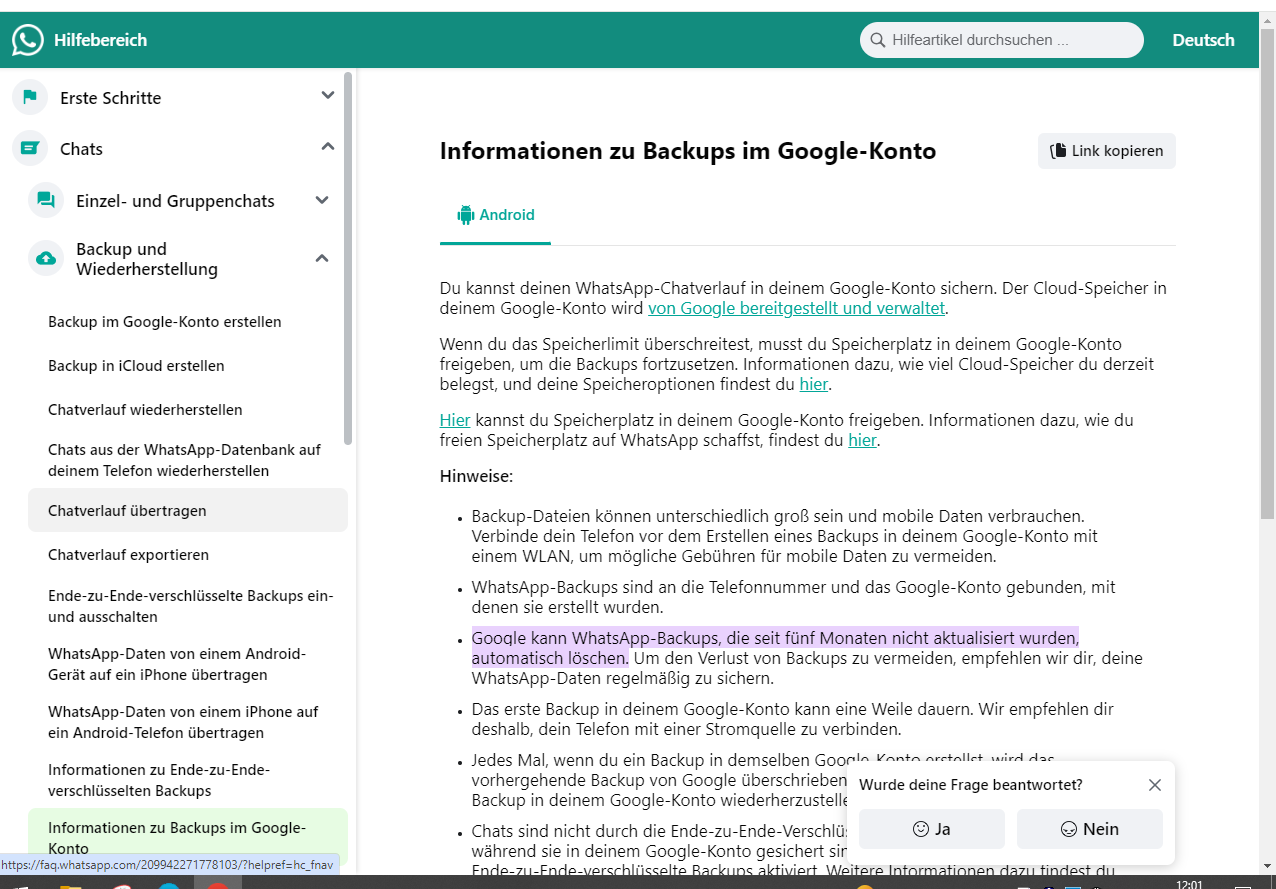Click the magnifier icon in search field
This screenshot has width=1276, height=889.
click(x=878, y=40)
